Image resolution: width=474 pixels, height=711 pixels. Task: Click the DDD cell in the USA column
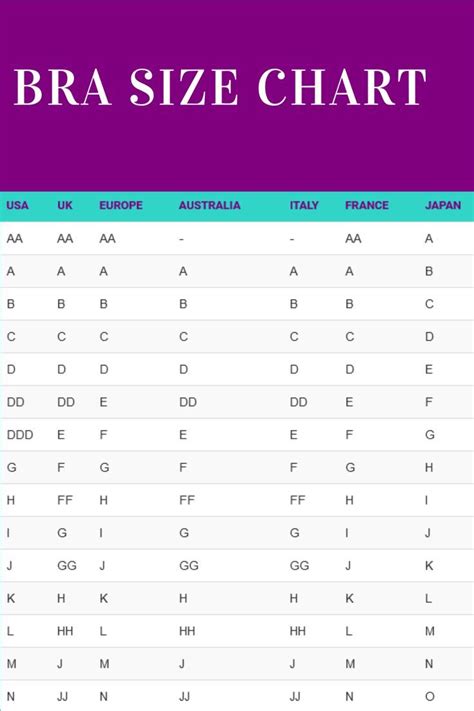(20, 435)
